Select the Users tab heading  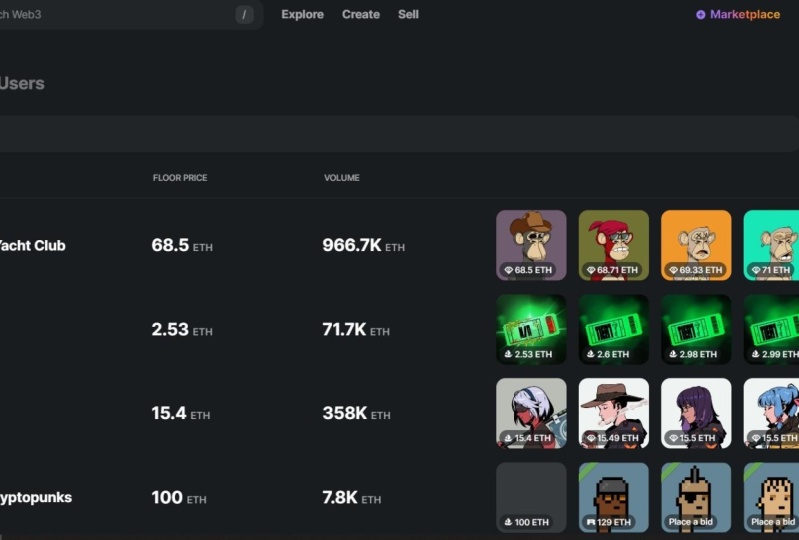22,83
